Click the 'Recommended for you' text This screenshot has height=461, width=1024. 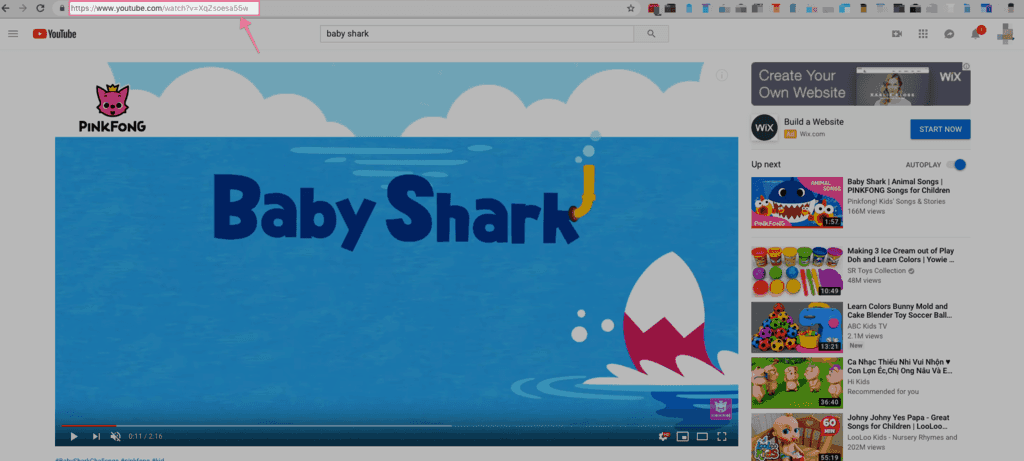click(883, 392)
